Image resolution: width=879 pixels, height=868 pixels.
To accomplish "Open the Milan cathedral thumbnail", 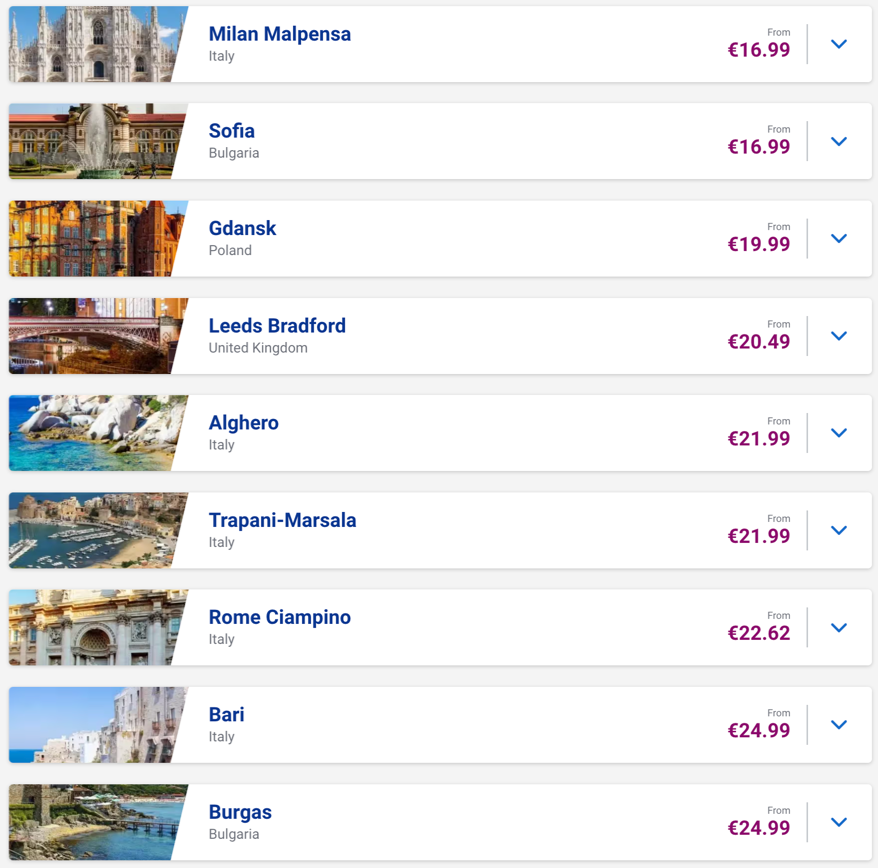I will click(x=95, y=44).
